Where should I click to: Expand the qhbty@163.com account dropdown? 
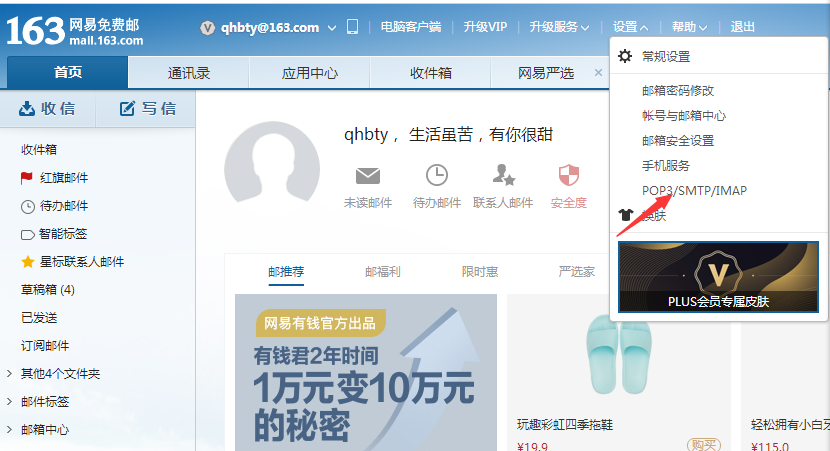point(332,28)
